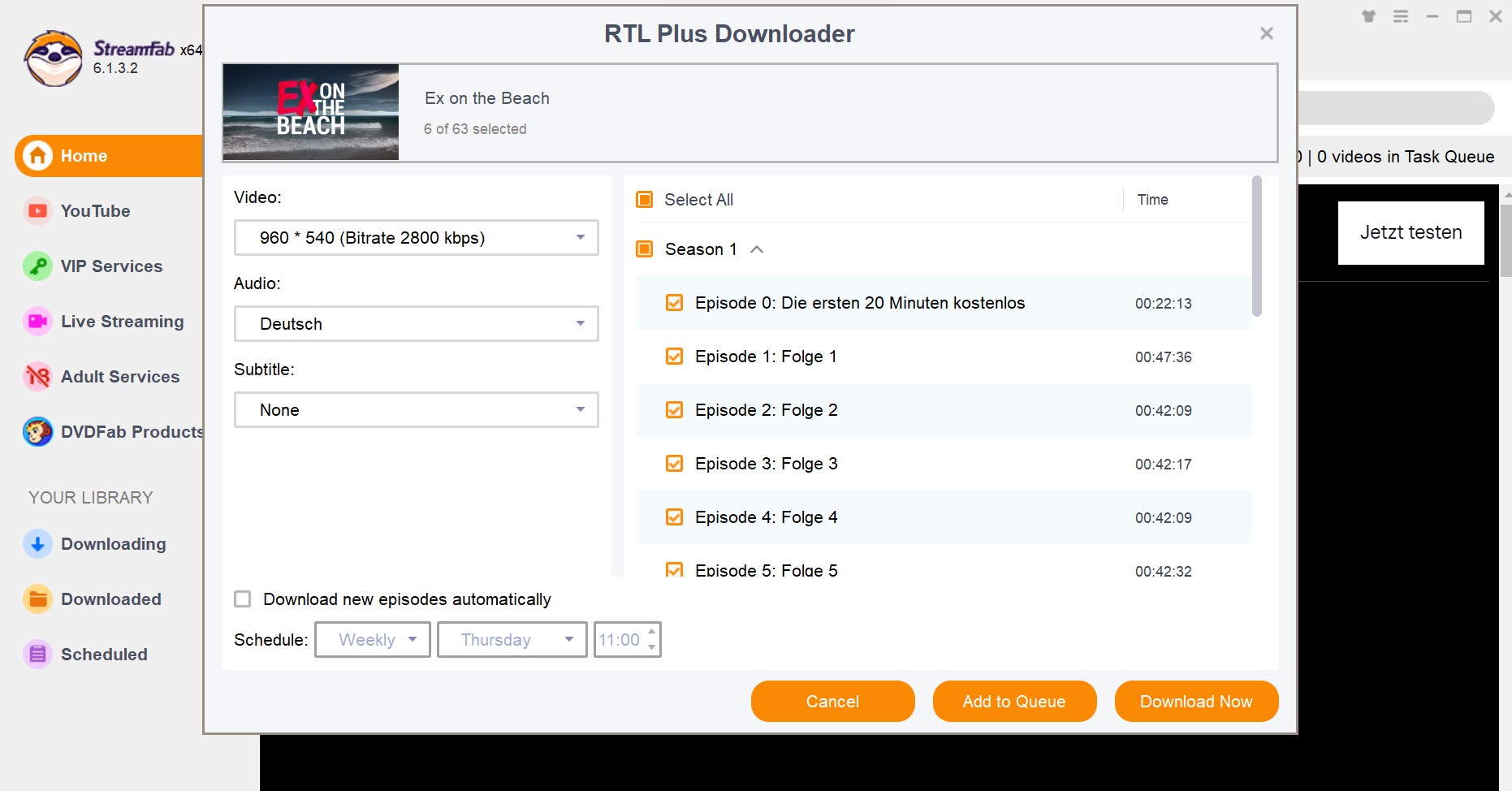Screen dimensions: 1512x791
Task: Decrease schedule time with down arrow
Action: point(651,647)
